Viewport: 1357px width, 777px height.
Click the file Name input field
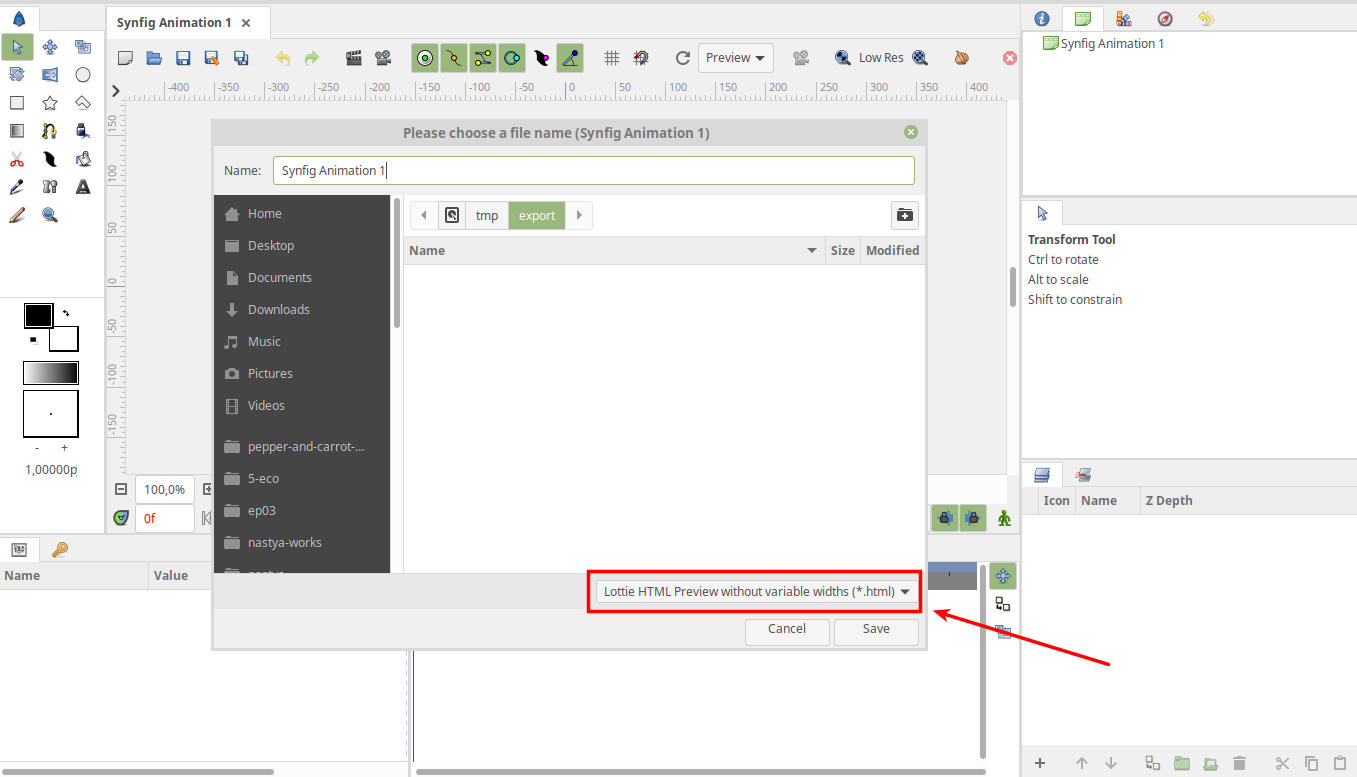pyautogui.click(x=594, y=170)
